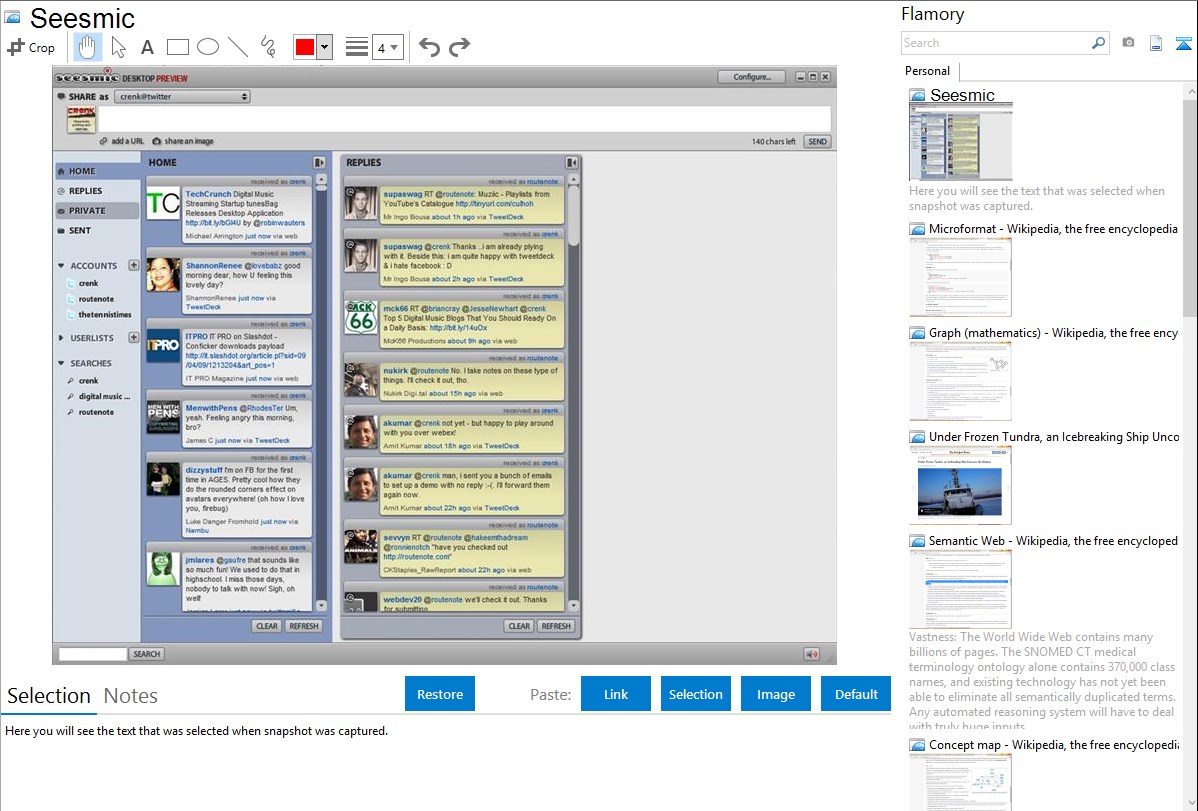Open the SHARE as crenk@twitter dropdown
1198x811 pixels.
[183, 97]
